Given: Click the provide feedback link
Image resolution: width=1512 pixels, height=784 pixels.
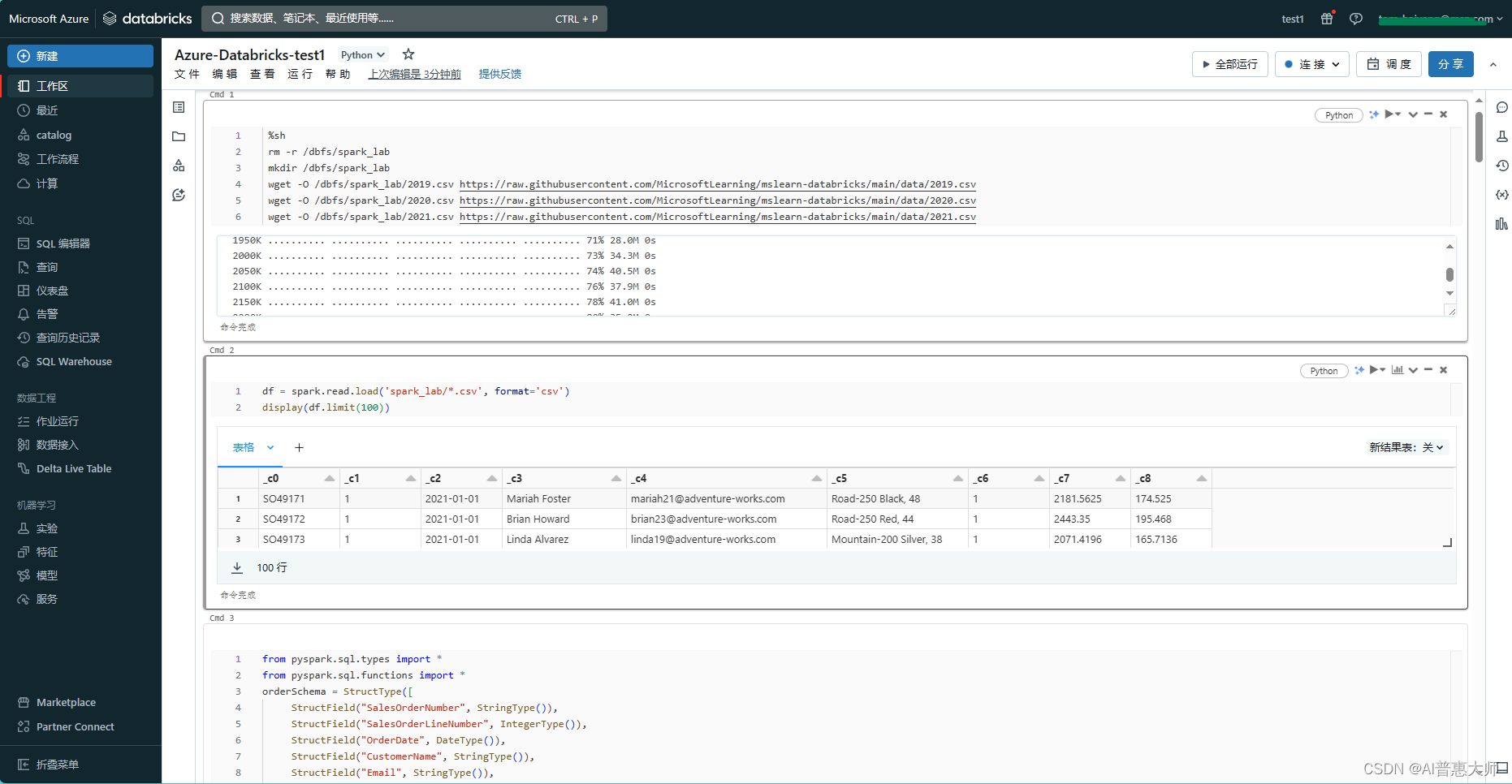Looking at the screenshot, I should 500,74.
